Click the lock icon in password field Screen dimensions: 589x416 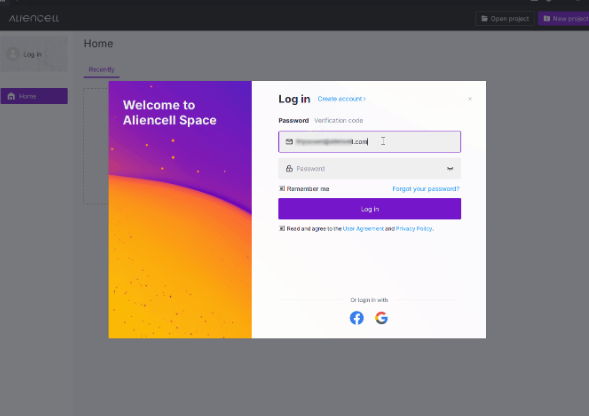pyautogui.click(x=289, y=168)
